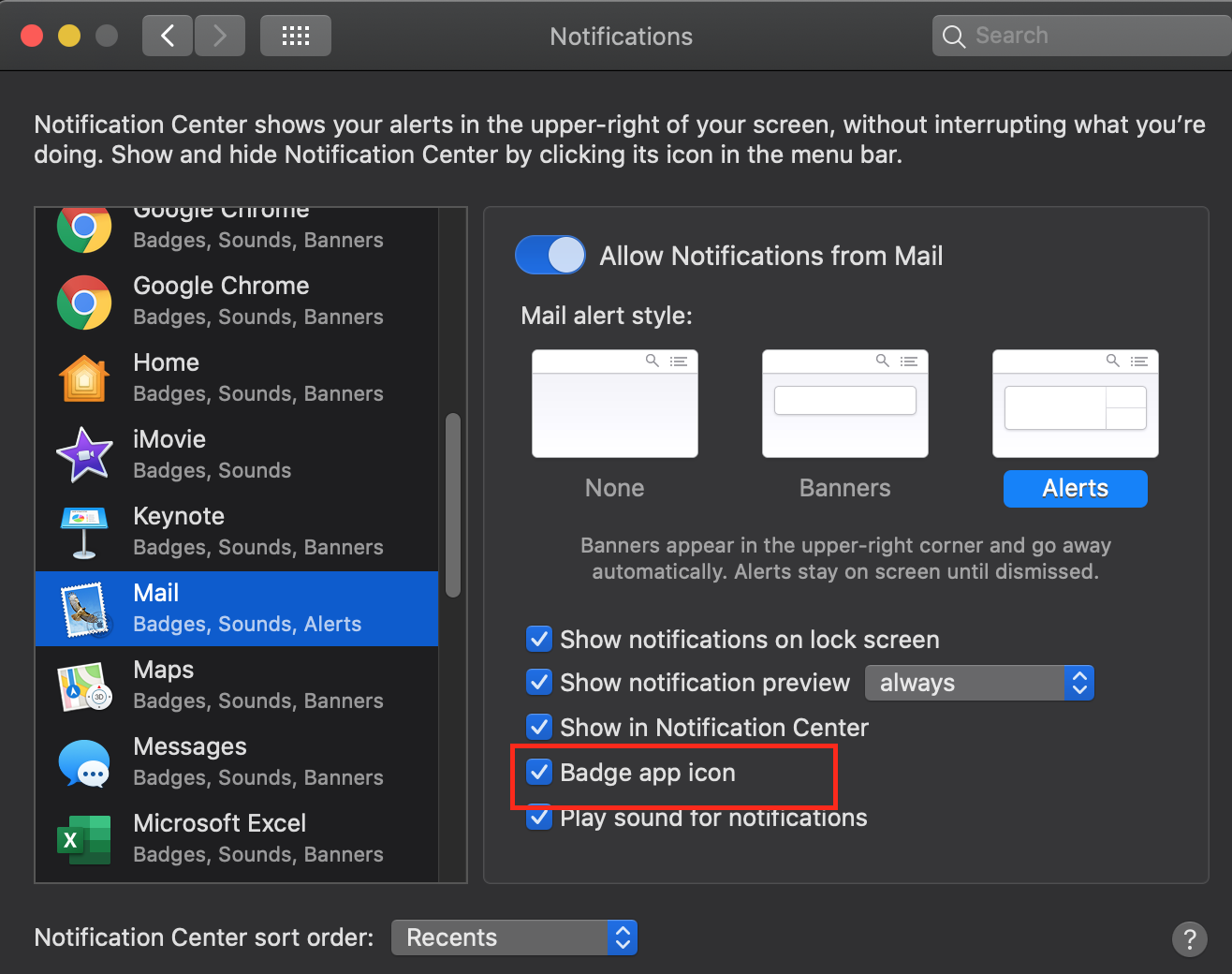Select the None alert style preview image
The width and height of the screenshot is (1232, 974).
tap(615, 404)
